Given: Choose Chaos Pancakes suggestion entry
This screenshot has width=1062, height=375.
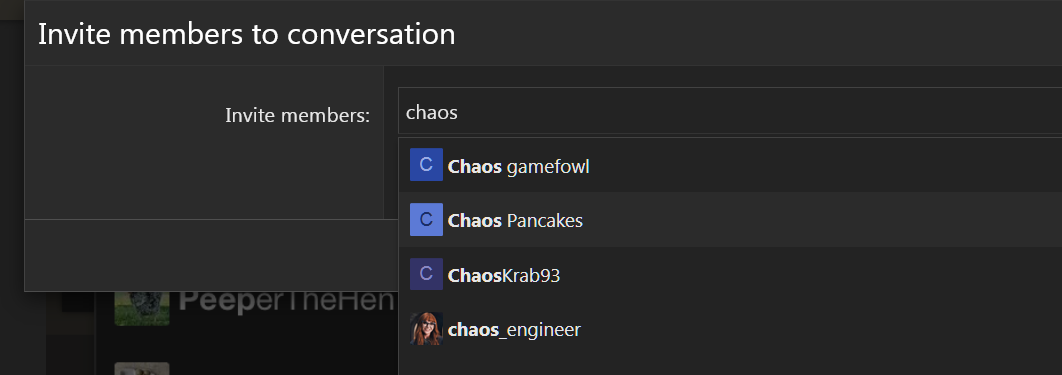Looking at the screenshot, I should click(x=730, y=220).
